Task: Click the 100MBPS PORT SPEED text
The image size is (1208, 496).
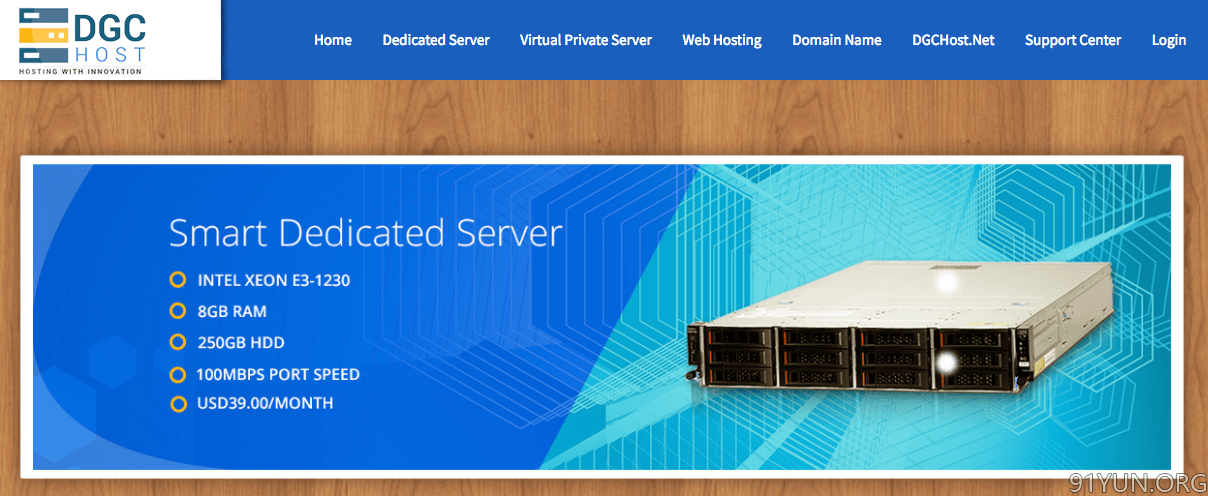Action: point(278,374)
